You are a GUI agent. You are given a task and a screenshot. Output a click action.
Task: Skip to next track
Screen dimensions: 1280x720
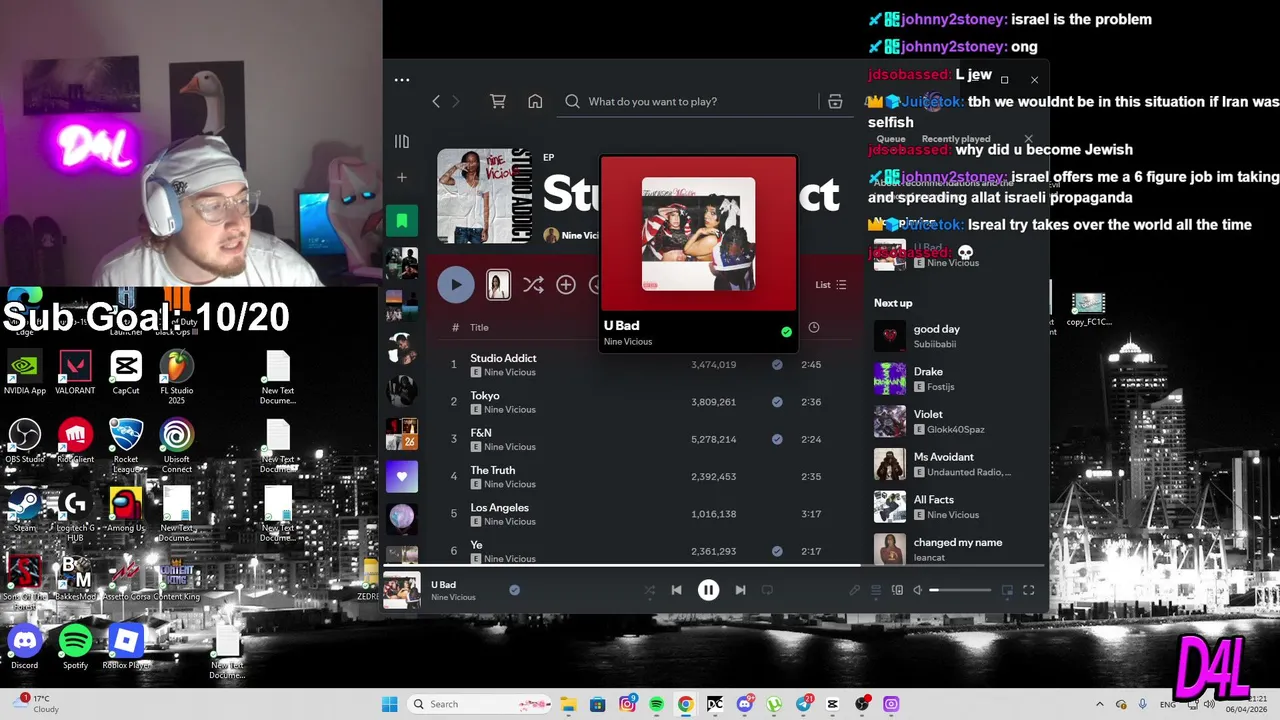point(740,590)
